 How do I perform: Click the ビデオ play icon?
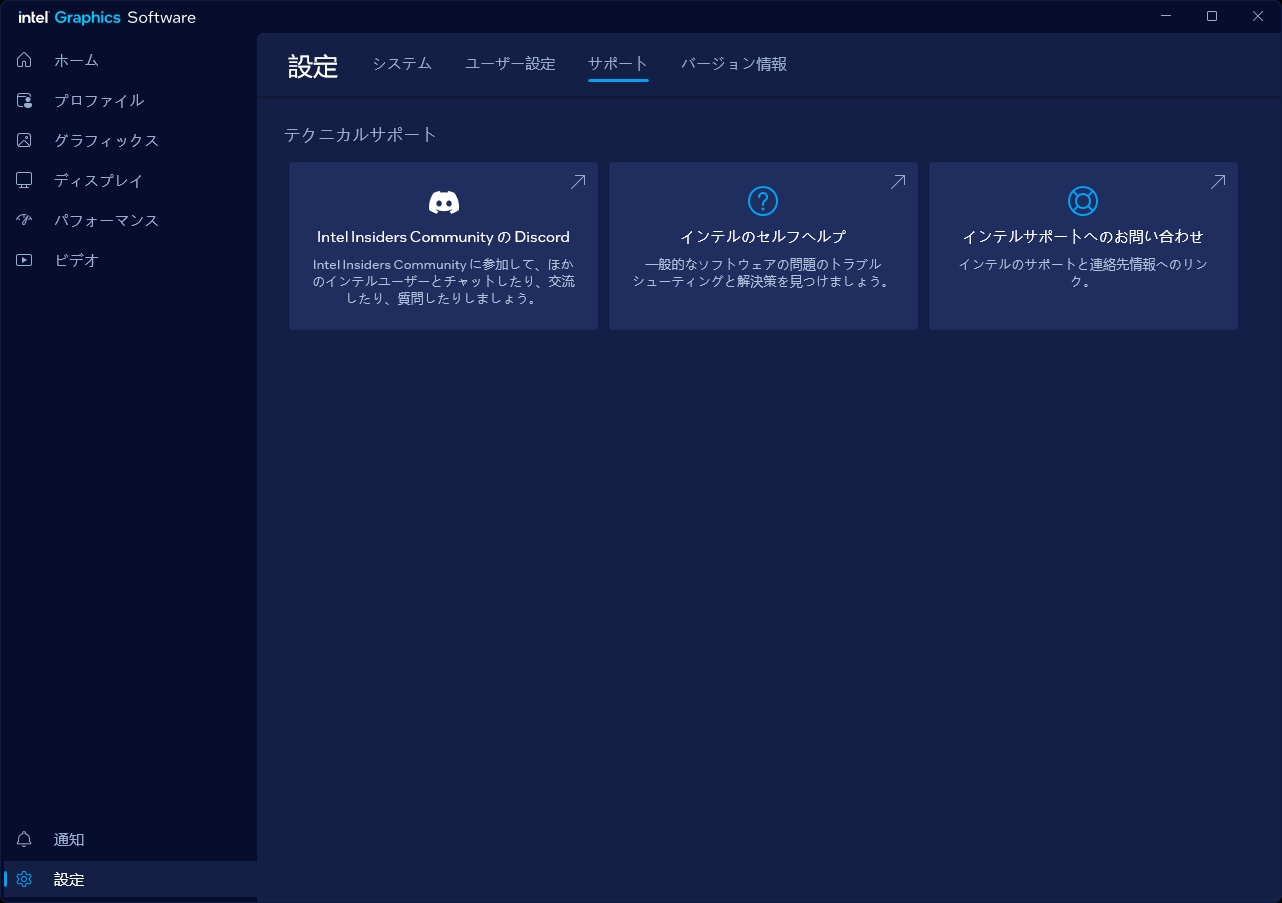click(x=25, y=260)
